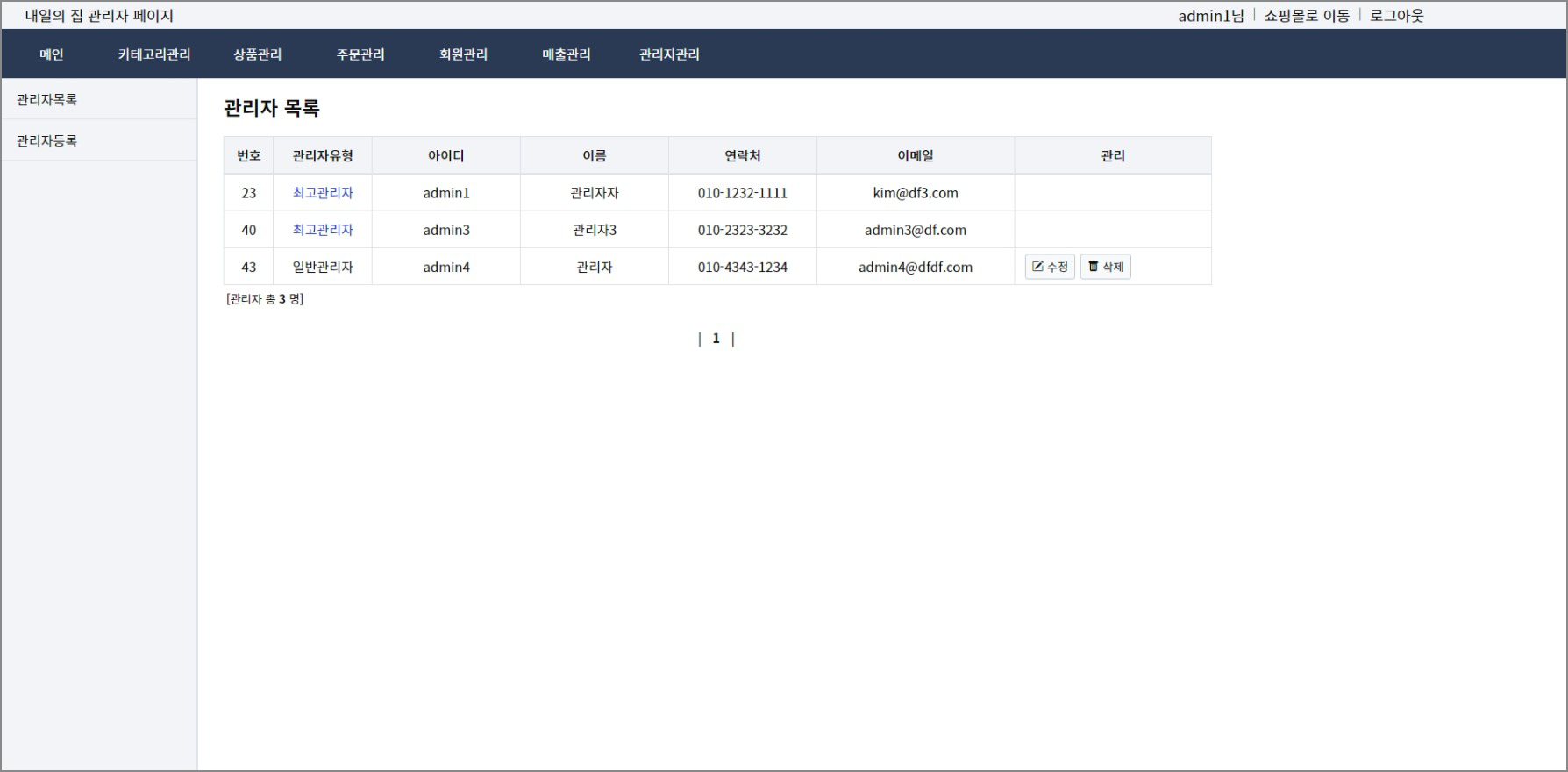Go to page 1 in pagination
This screenshot has width=1568, height=772.
coord(716,339)
